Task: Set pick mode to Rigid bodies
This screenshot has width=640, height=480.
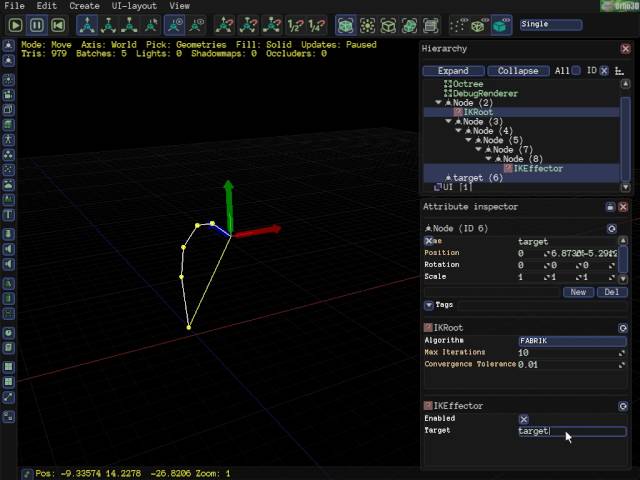Action: click(x=409, y=25)
